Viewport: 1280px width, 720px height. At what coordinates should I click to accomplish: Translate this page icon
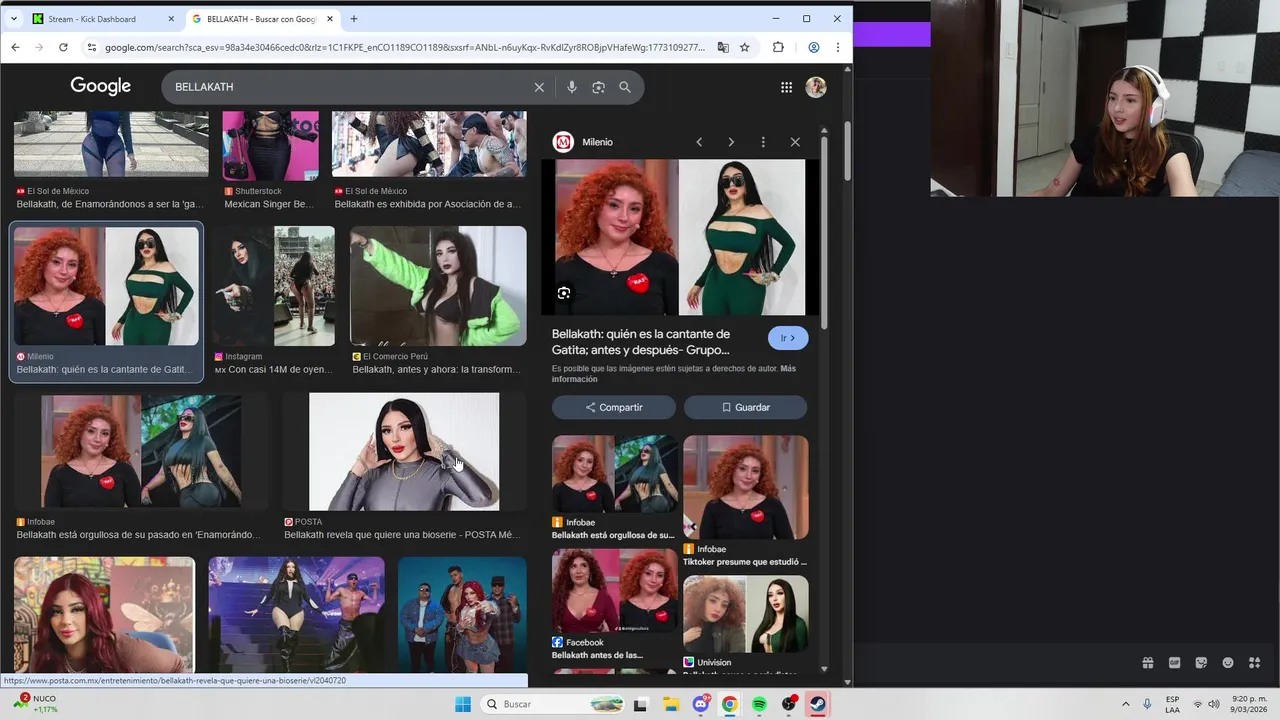coord(723,47)
